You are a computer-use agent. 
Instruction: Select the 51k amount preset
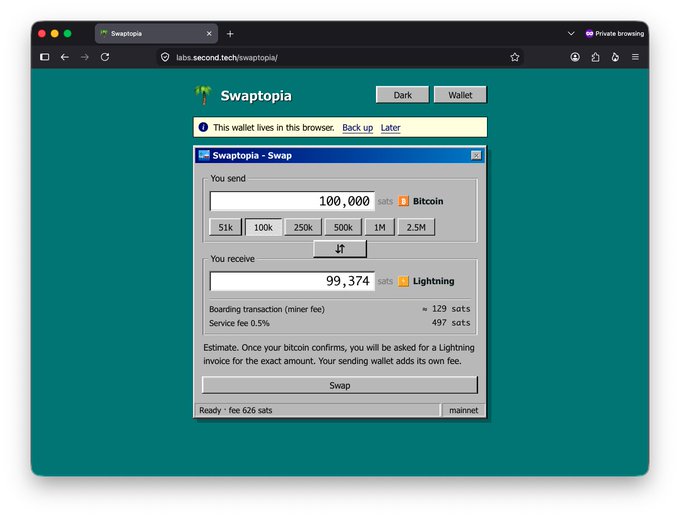click(x=226, y=227)
